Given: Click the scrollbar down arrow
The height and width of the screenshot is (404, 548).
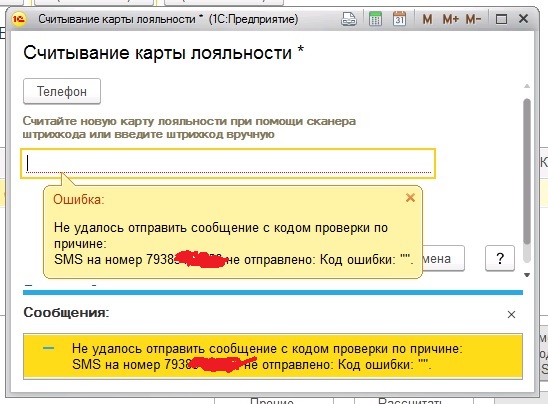Looking at the screenshot, I should [x=527, y=275].
